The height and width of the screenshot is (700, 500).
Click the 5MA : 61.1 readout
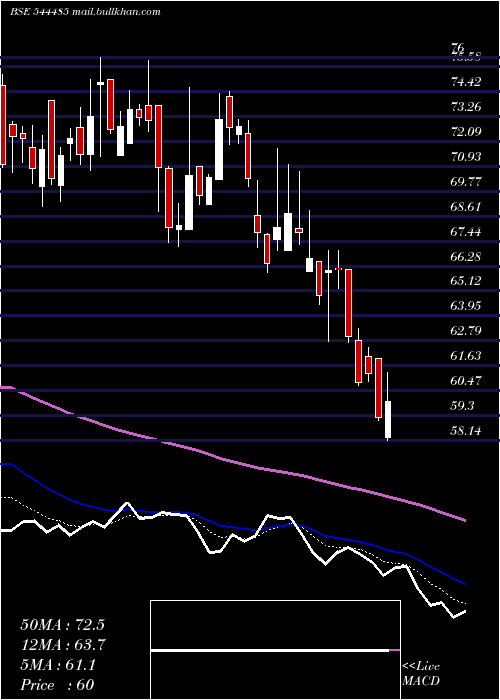(58, 665)
